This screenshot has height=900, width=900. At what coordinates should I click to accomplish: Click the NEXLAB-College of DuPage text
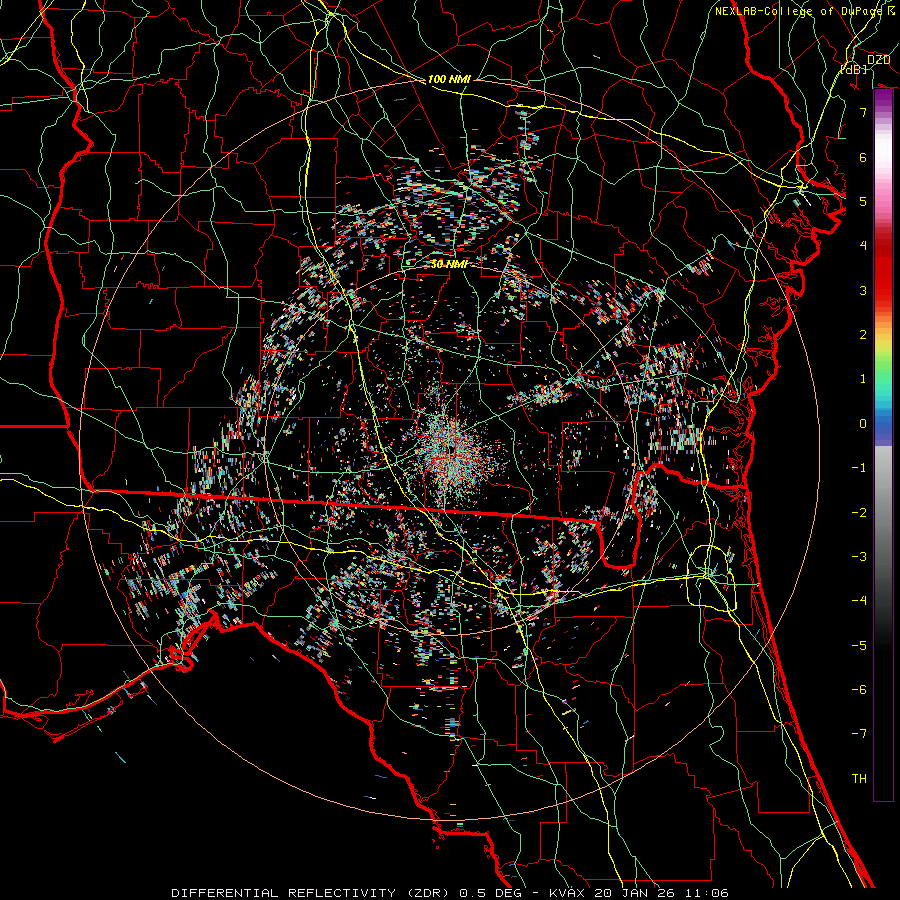click(x=796, y=11)
